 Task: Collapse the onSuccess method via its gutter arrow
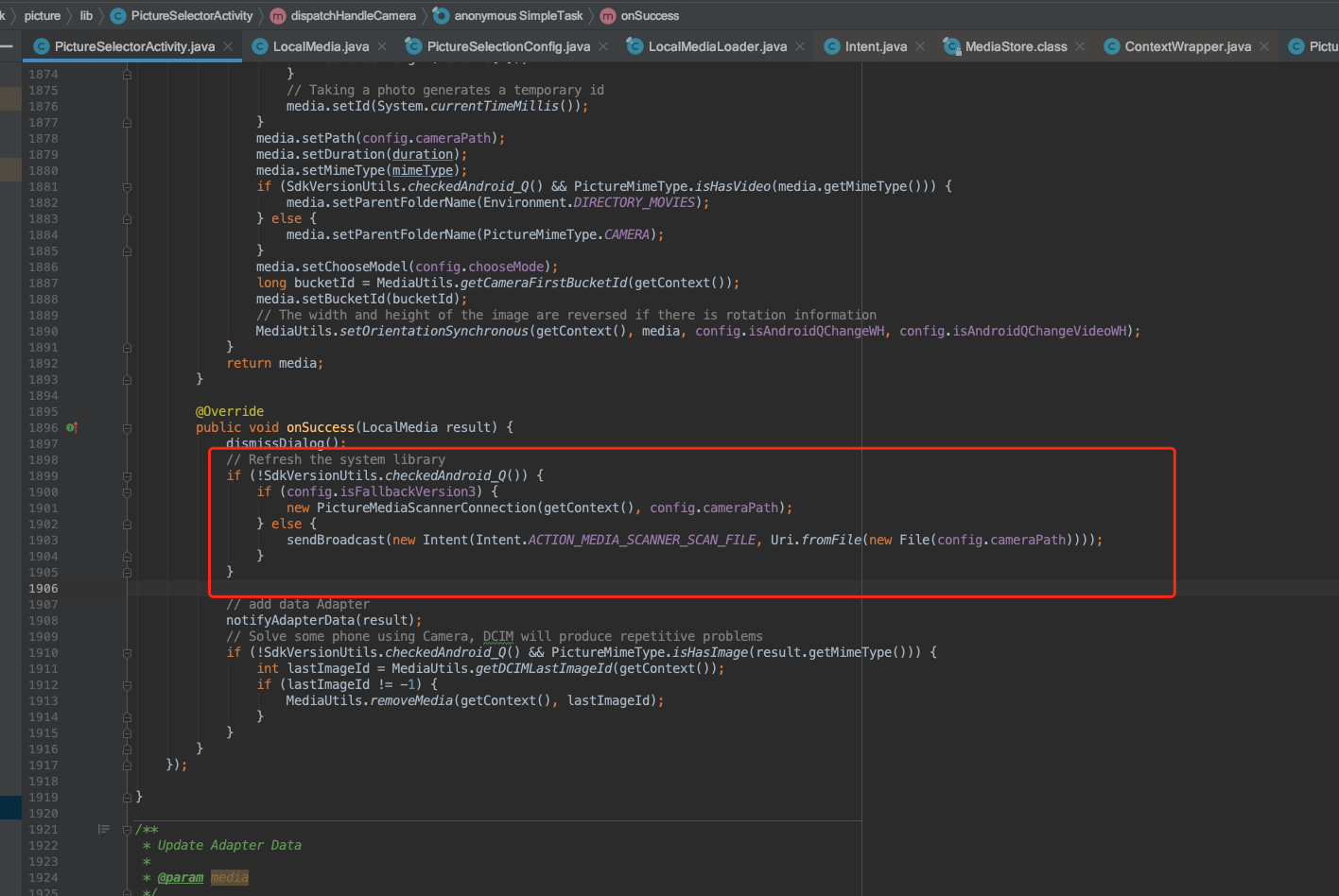click(126, 427)
